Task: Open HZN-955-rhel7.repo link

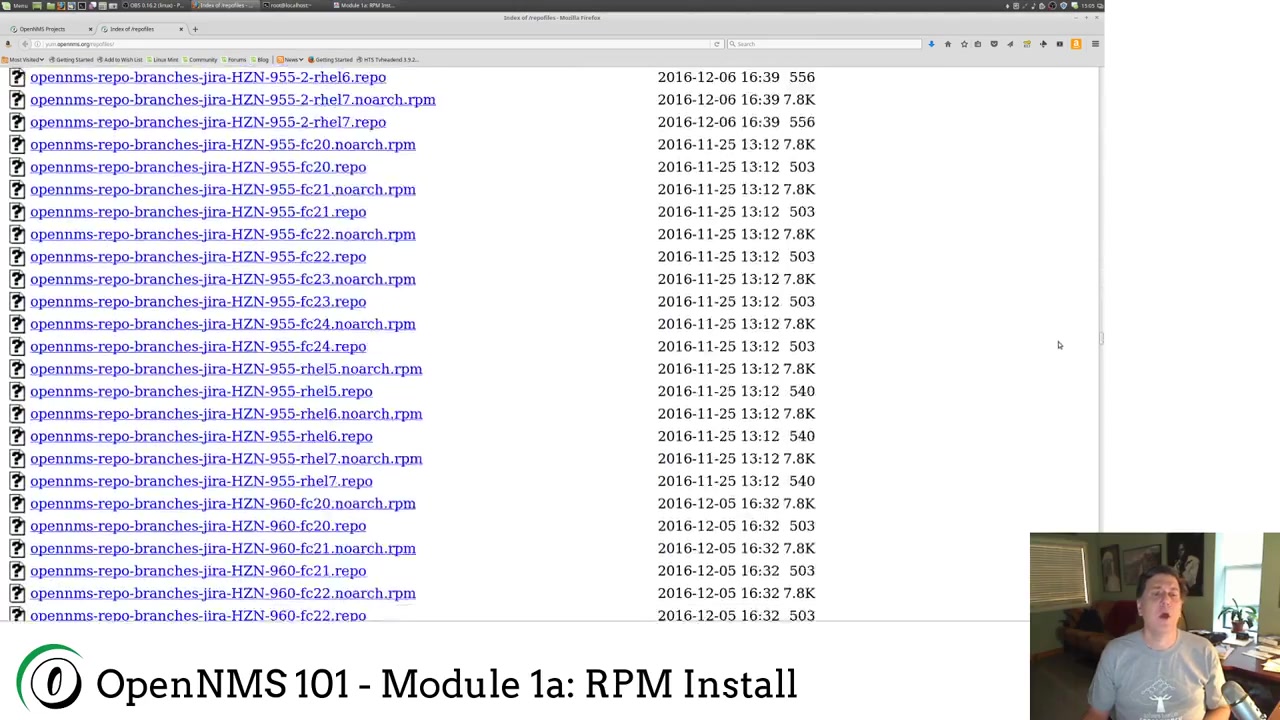Action: 201,481
